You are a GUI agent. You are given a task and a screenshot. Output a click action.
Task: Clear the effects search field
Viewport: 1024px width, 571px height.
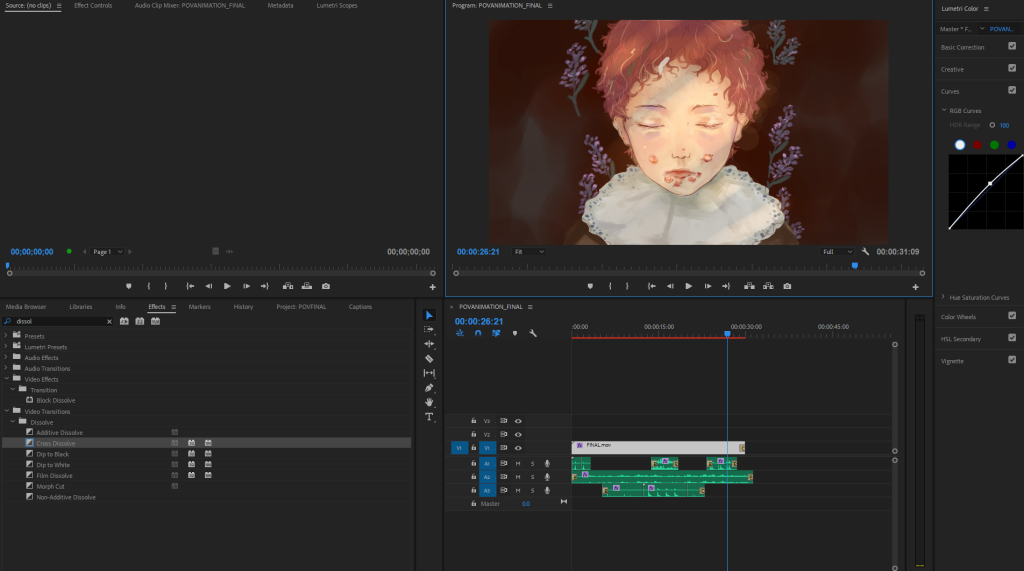(x=109, y=321)
